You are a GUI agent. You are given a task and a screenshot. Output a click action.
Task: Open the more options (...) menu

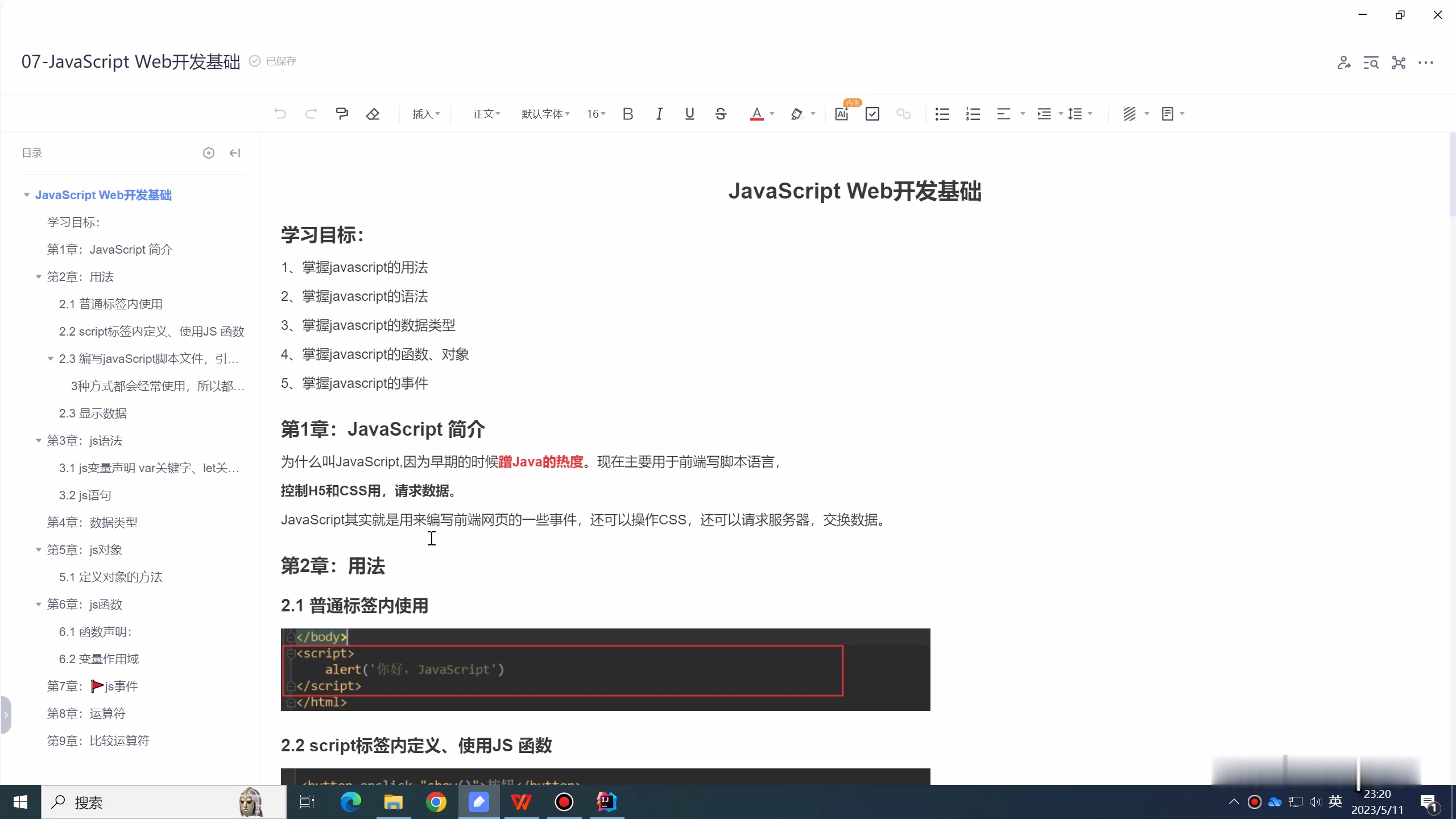coord(1427,63)
